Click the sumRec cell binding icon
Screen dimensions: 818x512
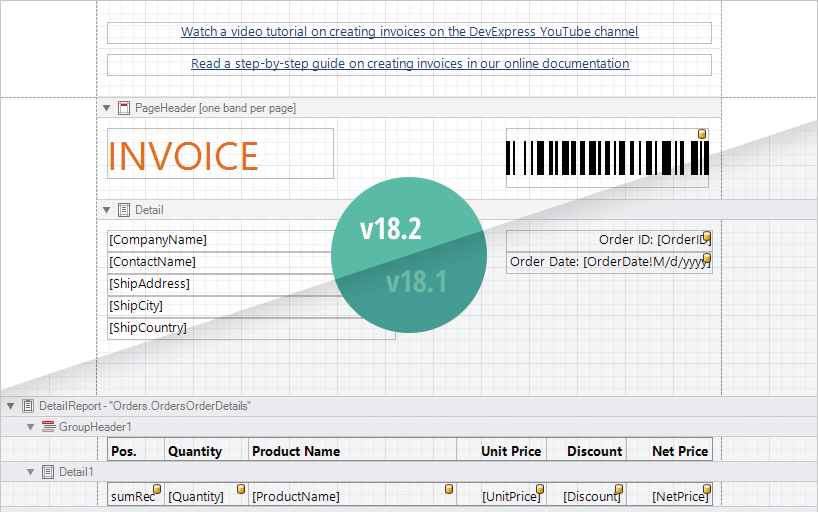point(157,489)
